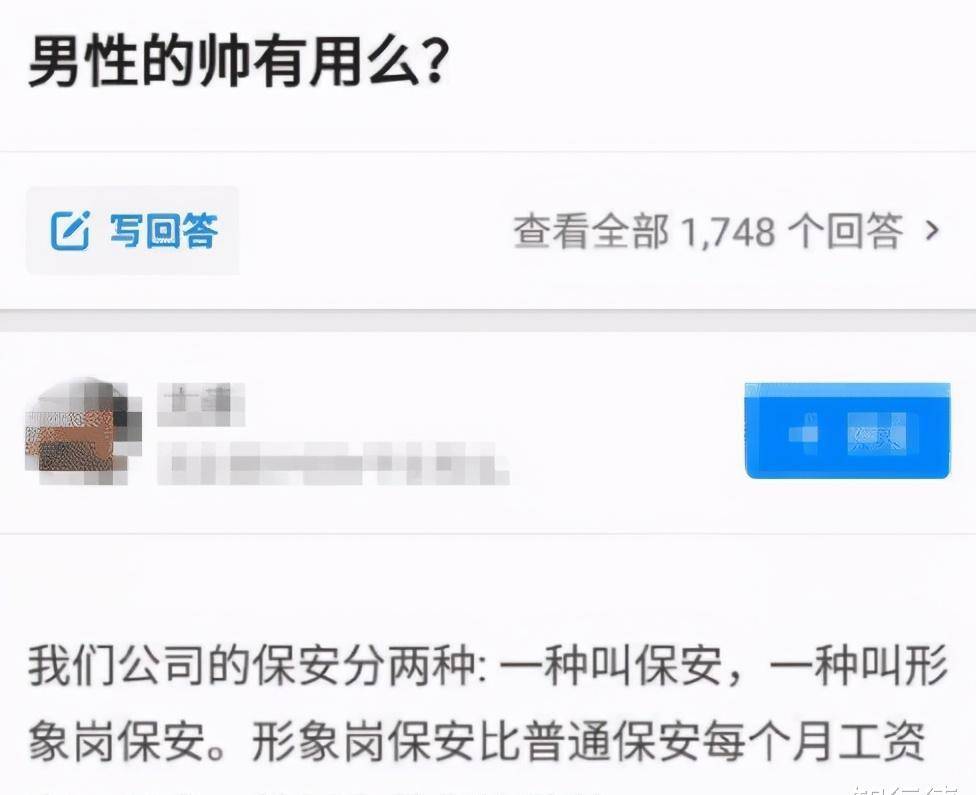Click the blurred user bio line

333,463
